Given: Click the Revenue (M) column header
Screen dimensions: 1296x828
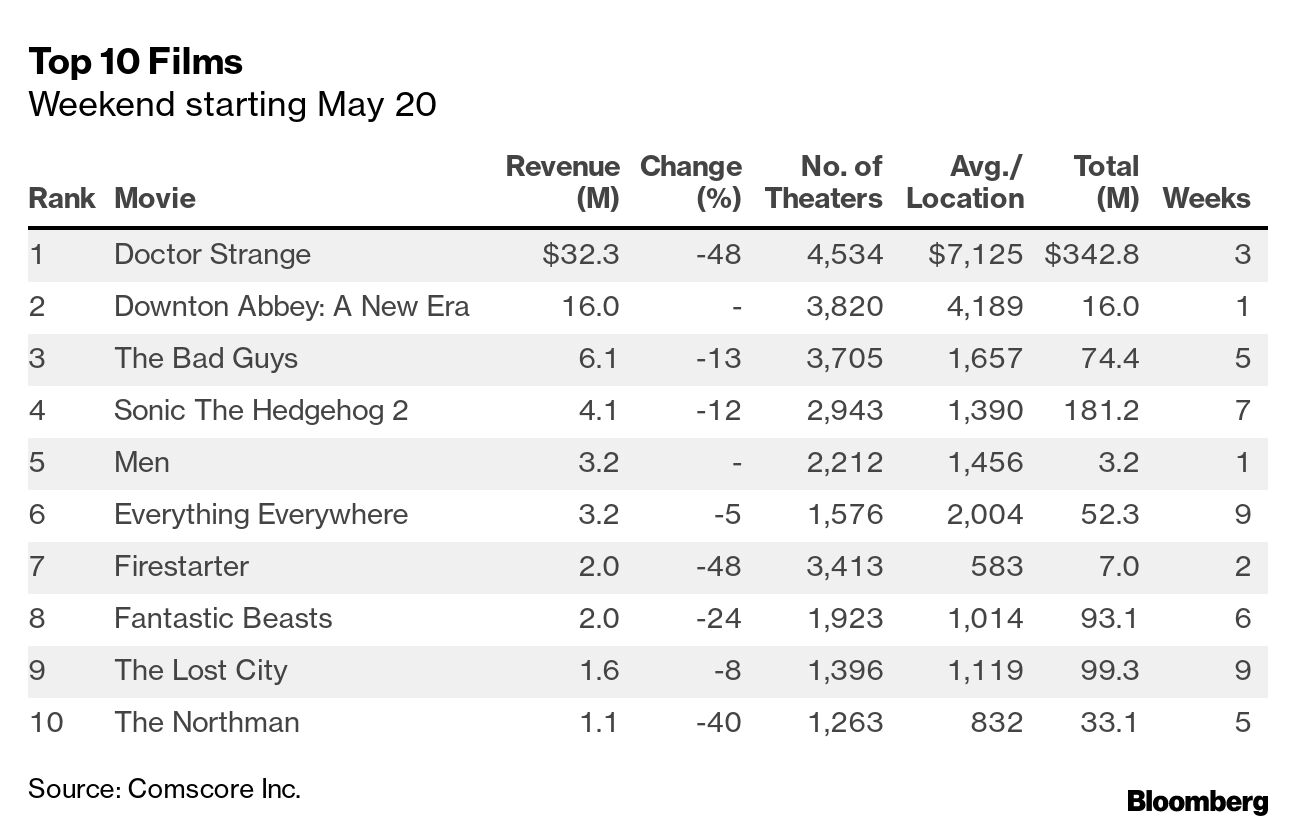Looking at the screenshot, I should point(563,182).
